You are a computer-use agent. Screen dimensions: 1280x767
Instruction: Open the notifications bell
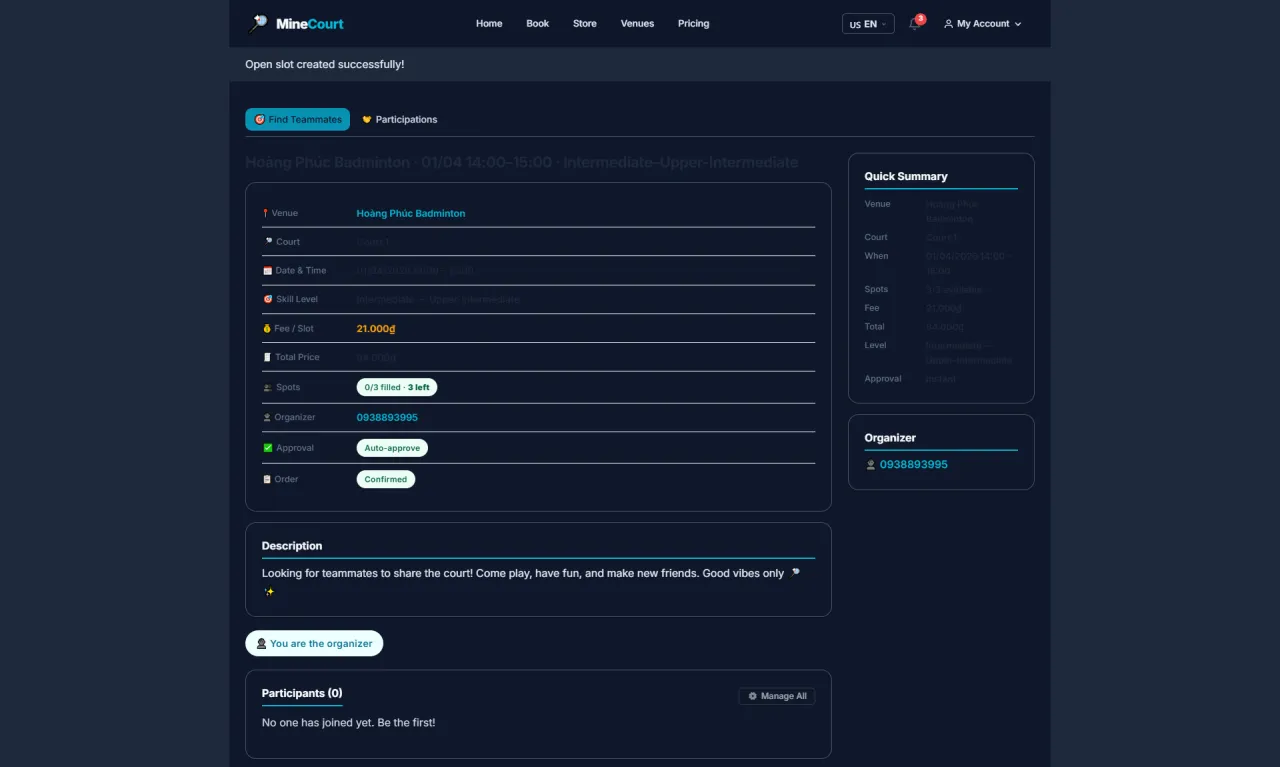[x=915, y=23]
